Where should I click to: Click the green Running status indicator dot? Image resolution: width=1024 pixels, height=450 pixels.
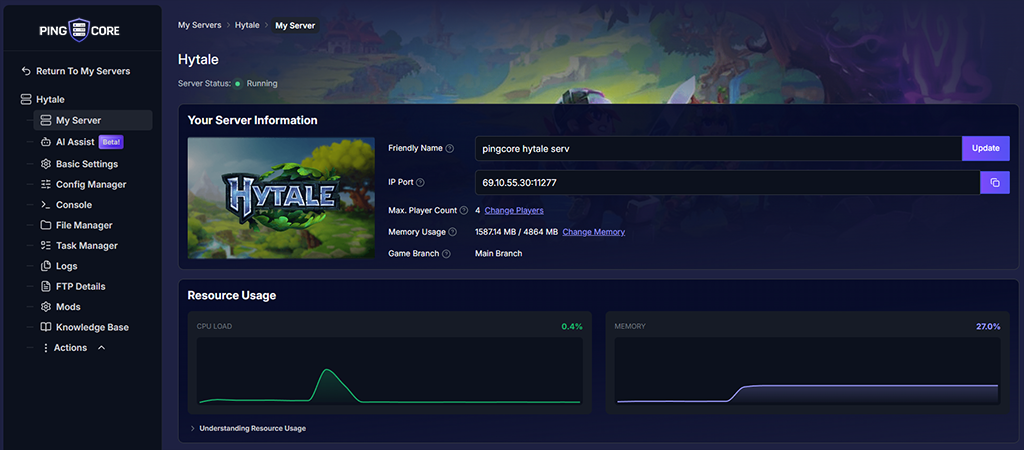pyautogui.click(x=238, y=84)
